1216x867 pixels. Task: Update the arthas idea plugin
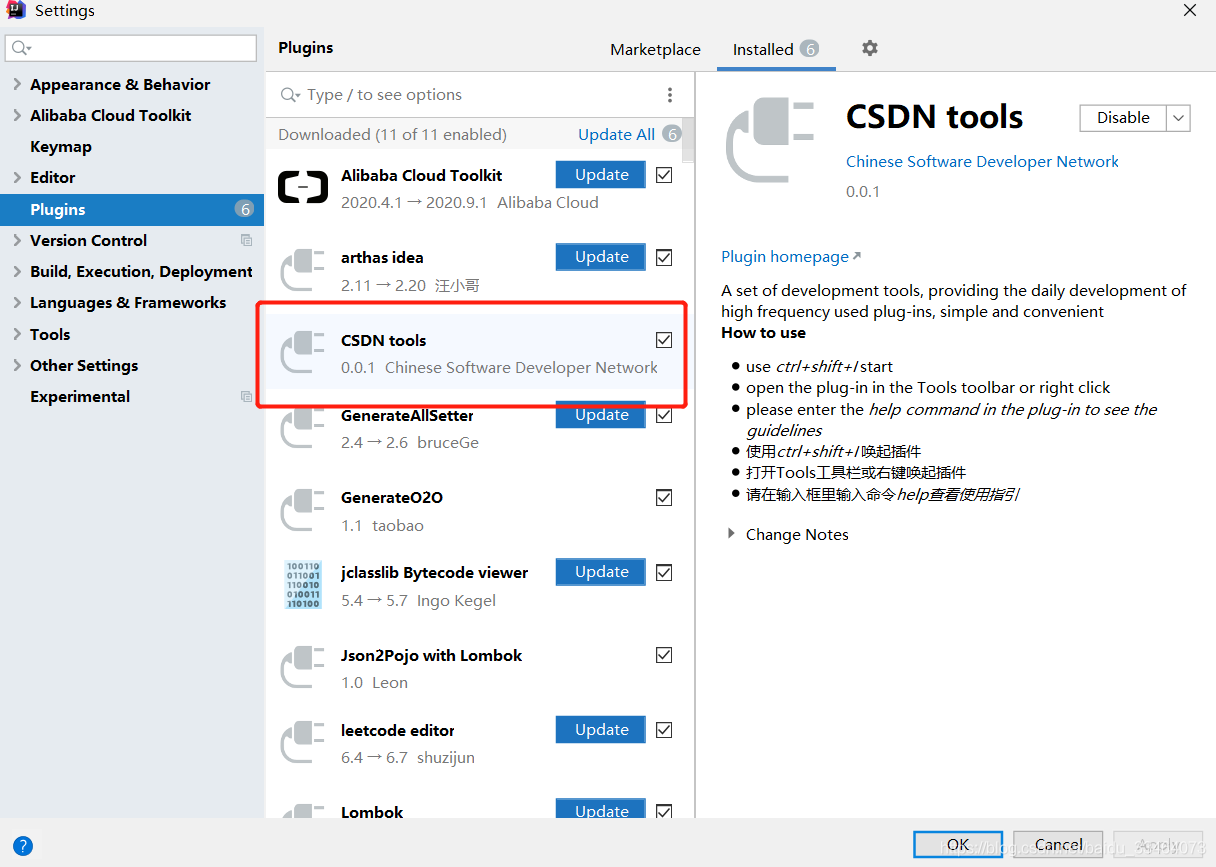point(602,256)
